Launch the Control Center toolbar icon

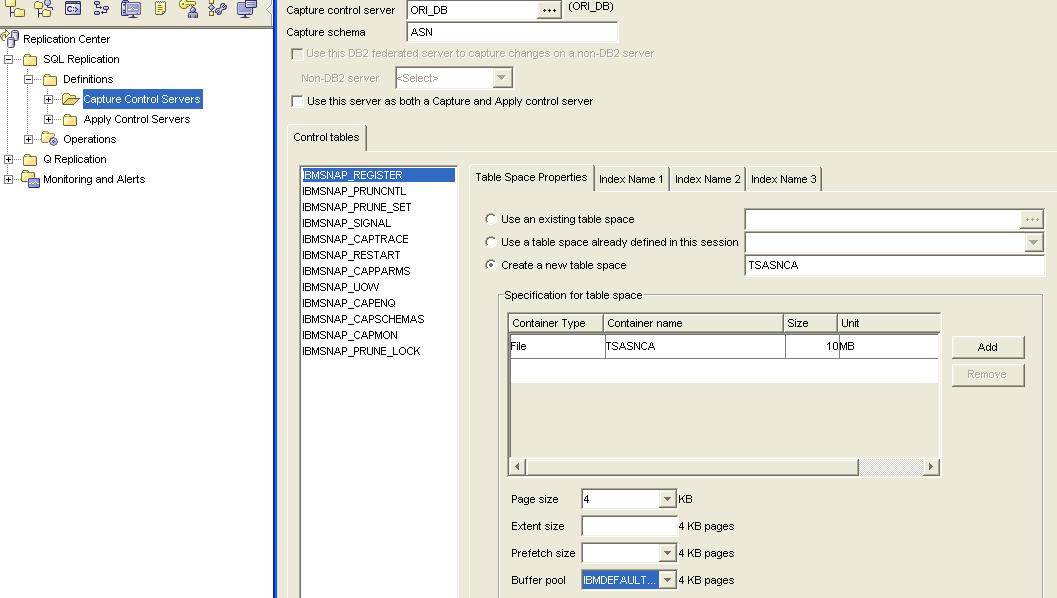pyautogui.click(x=14, y=10)
